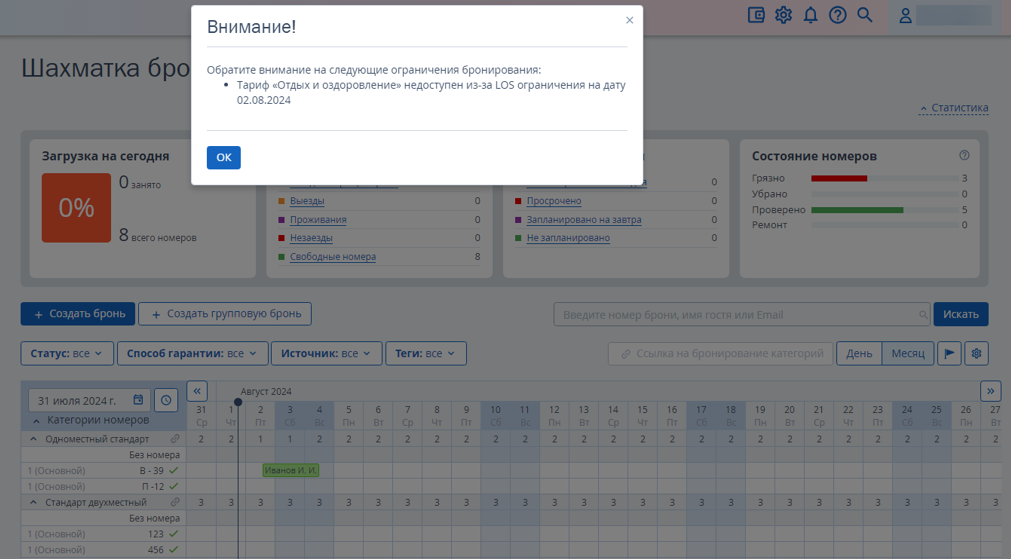This screenshot has width=1011, height=559.
Task: Click green check for room П -12
Action: pos(173,486)
